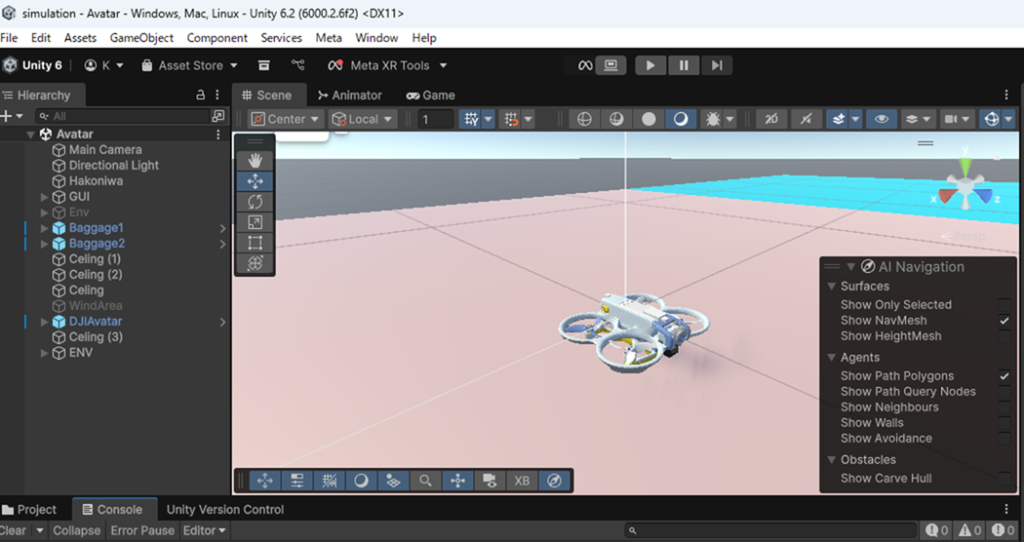Expand the Baggage1 hierarchy item
The width and height of the screenshot is (1024, 542).
[44, 228]
